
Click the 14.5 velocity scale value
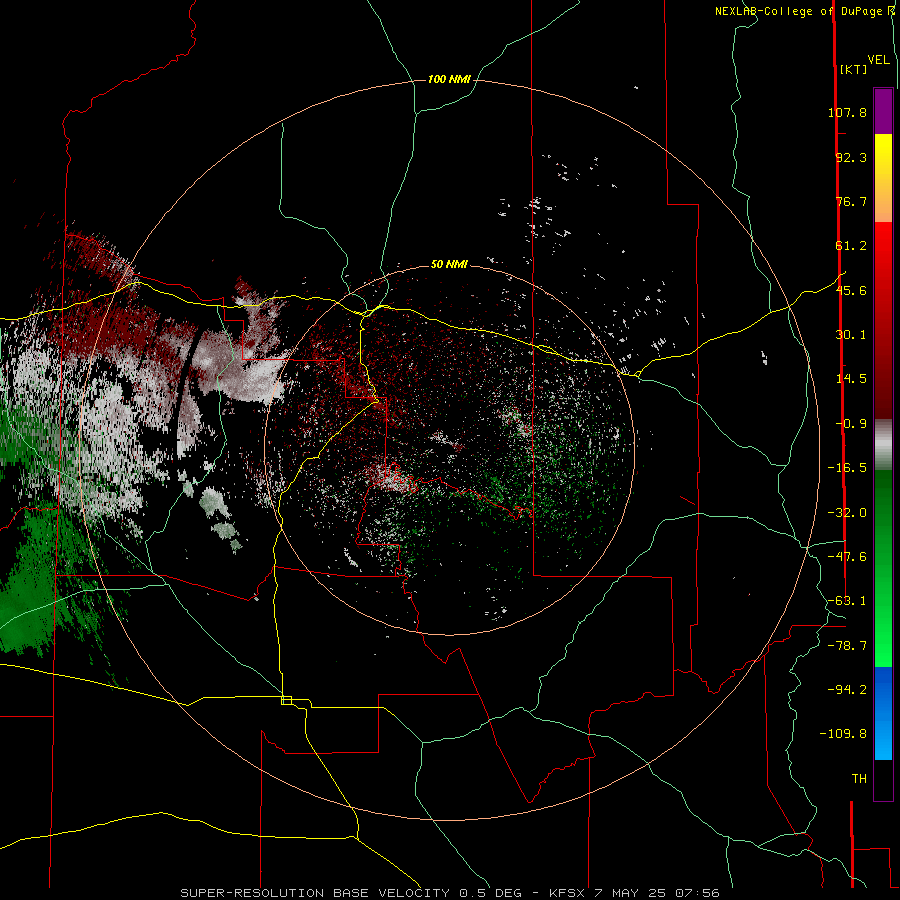click(851, 379)
